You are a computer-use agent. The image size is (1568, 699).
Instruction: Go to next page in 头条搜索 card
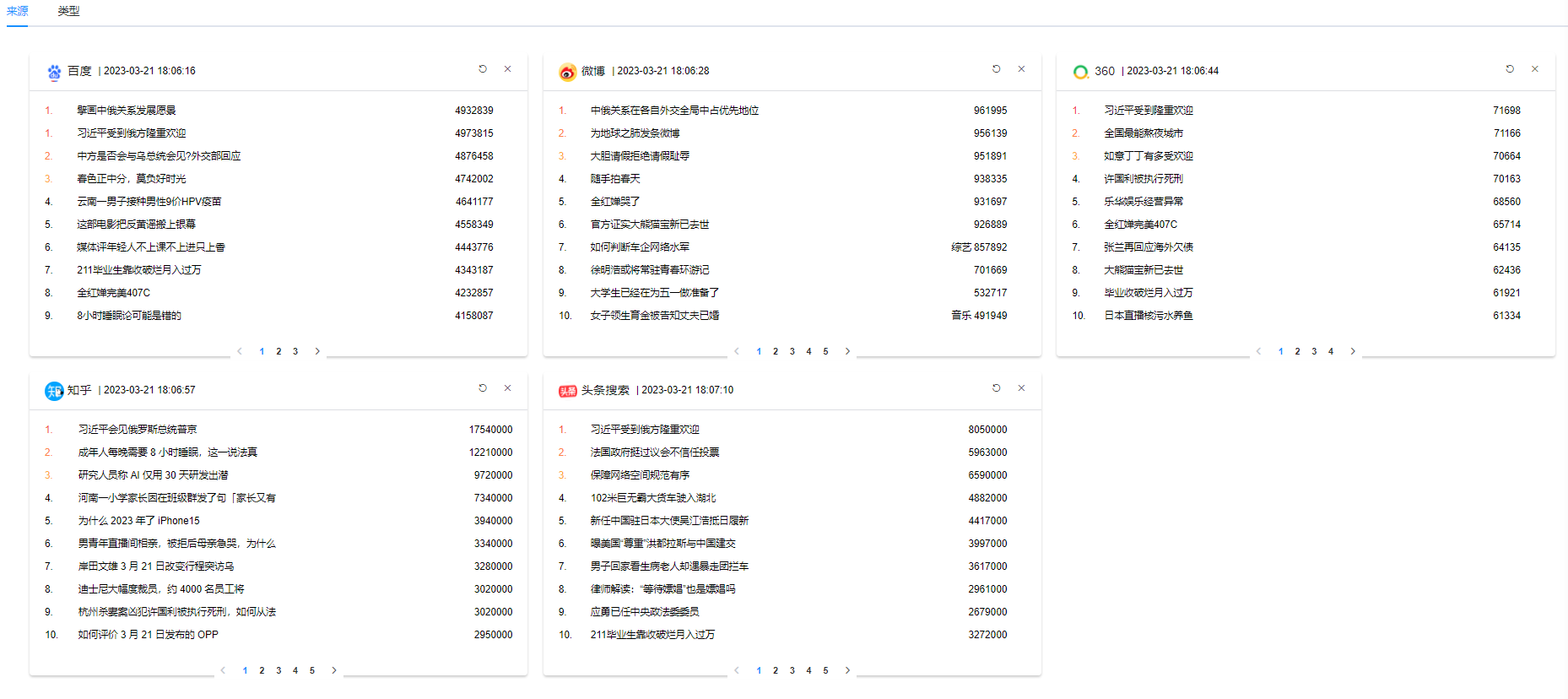(847, 670)
